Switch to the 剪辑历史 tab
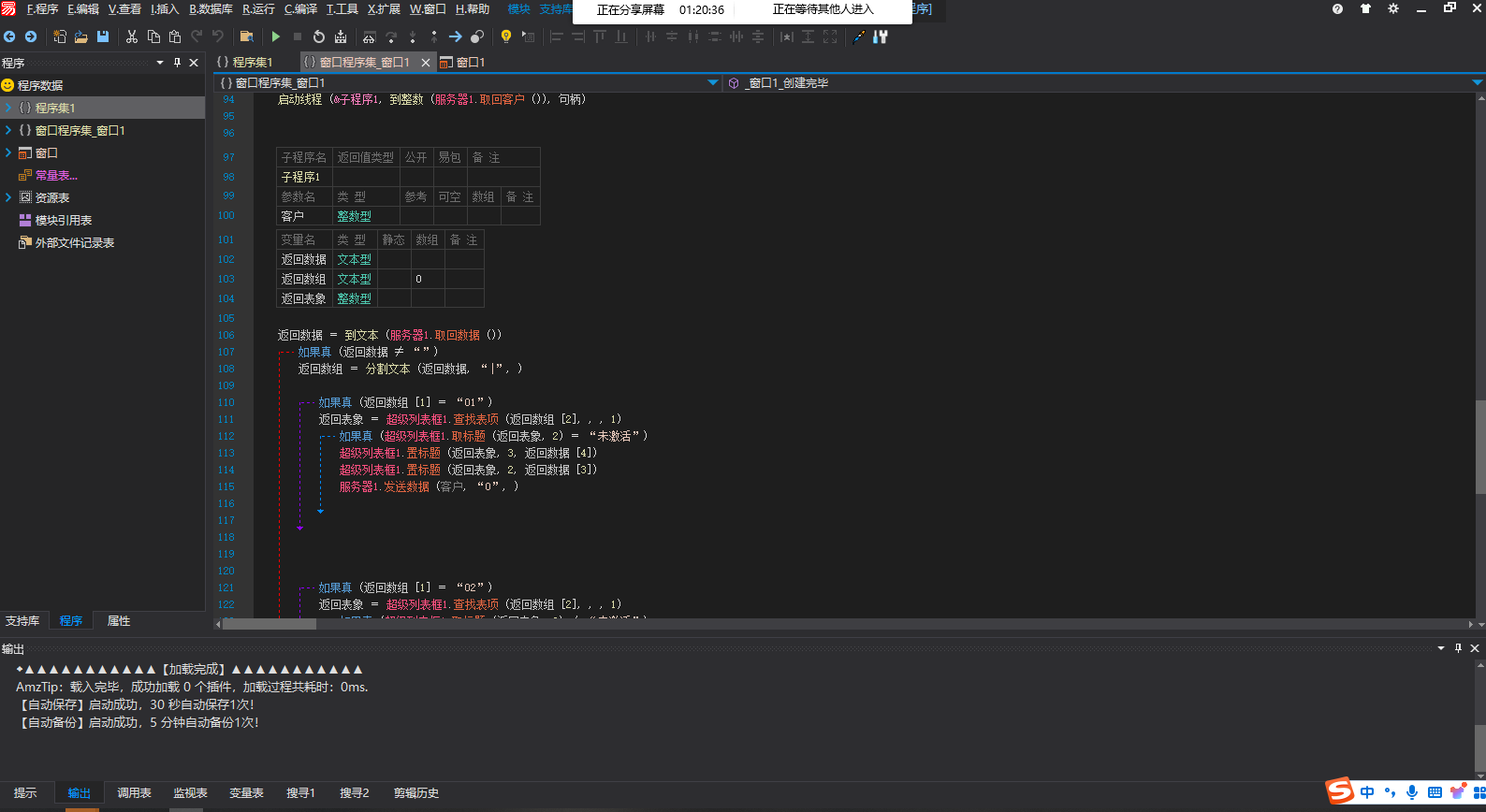The image size is (1486, 812). point(415,793)
